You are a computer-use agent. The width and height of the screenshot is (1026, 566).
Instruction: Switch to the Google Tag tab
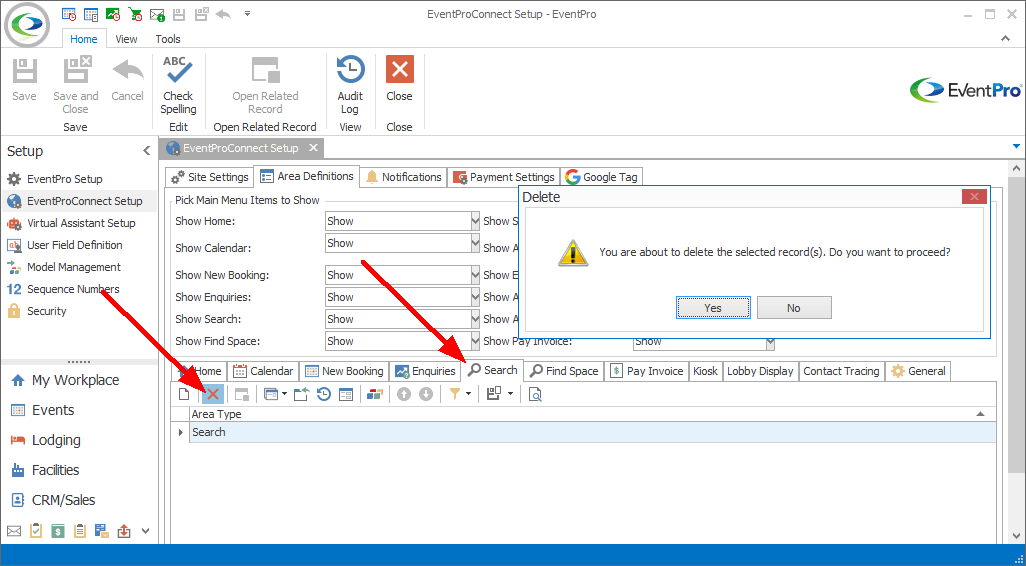602,177
